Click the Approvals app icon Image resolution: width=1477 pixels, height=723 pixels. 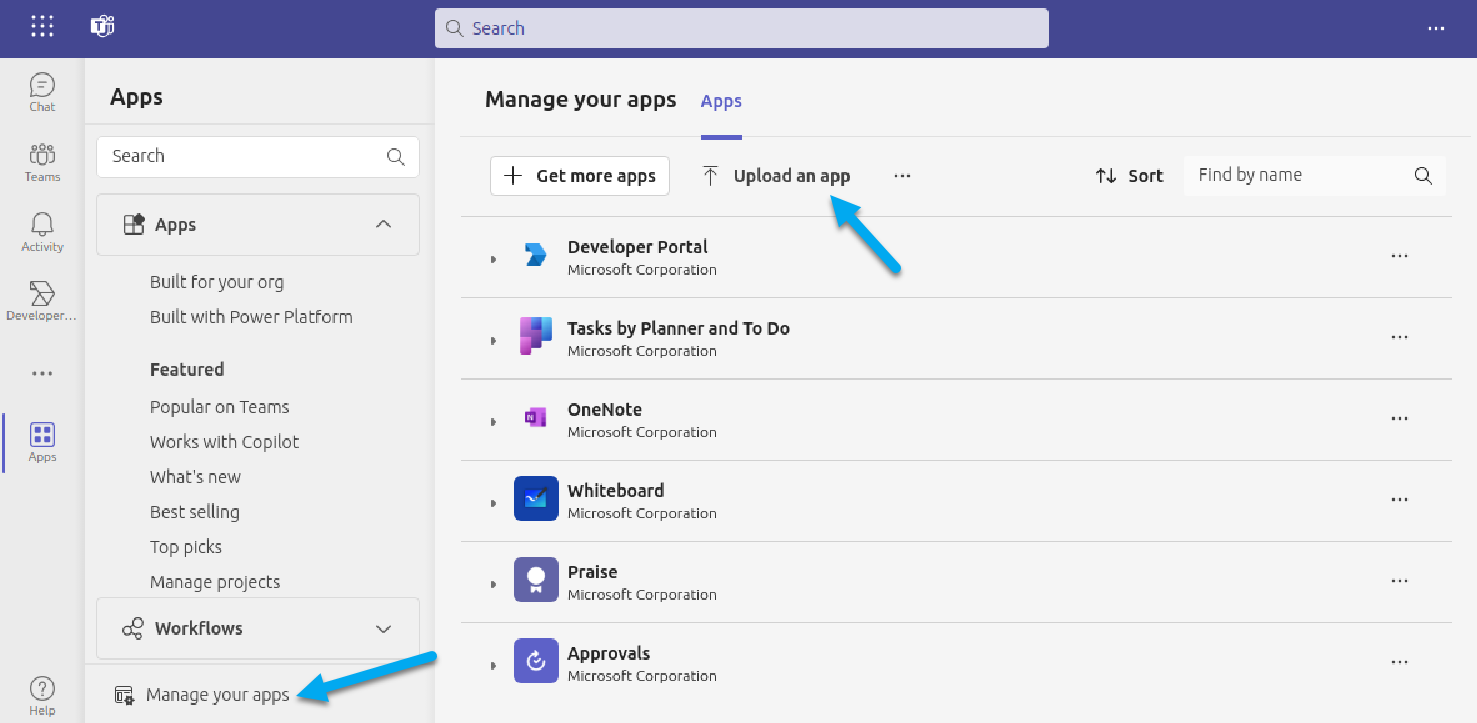pos(536,661)
